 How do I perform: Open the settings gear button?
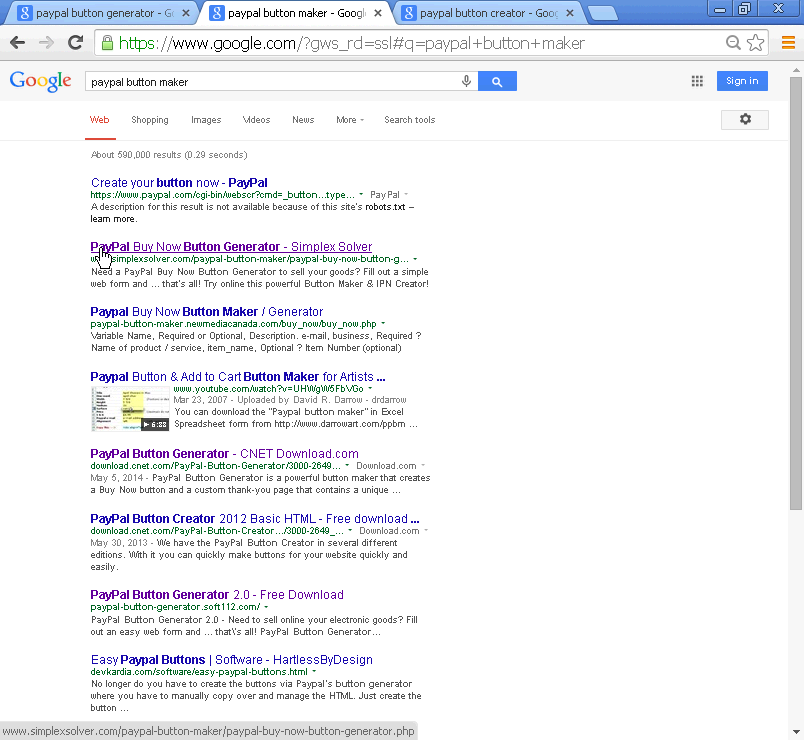click(x=745, y=119)
